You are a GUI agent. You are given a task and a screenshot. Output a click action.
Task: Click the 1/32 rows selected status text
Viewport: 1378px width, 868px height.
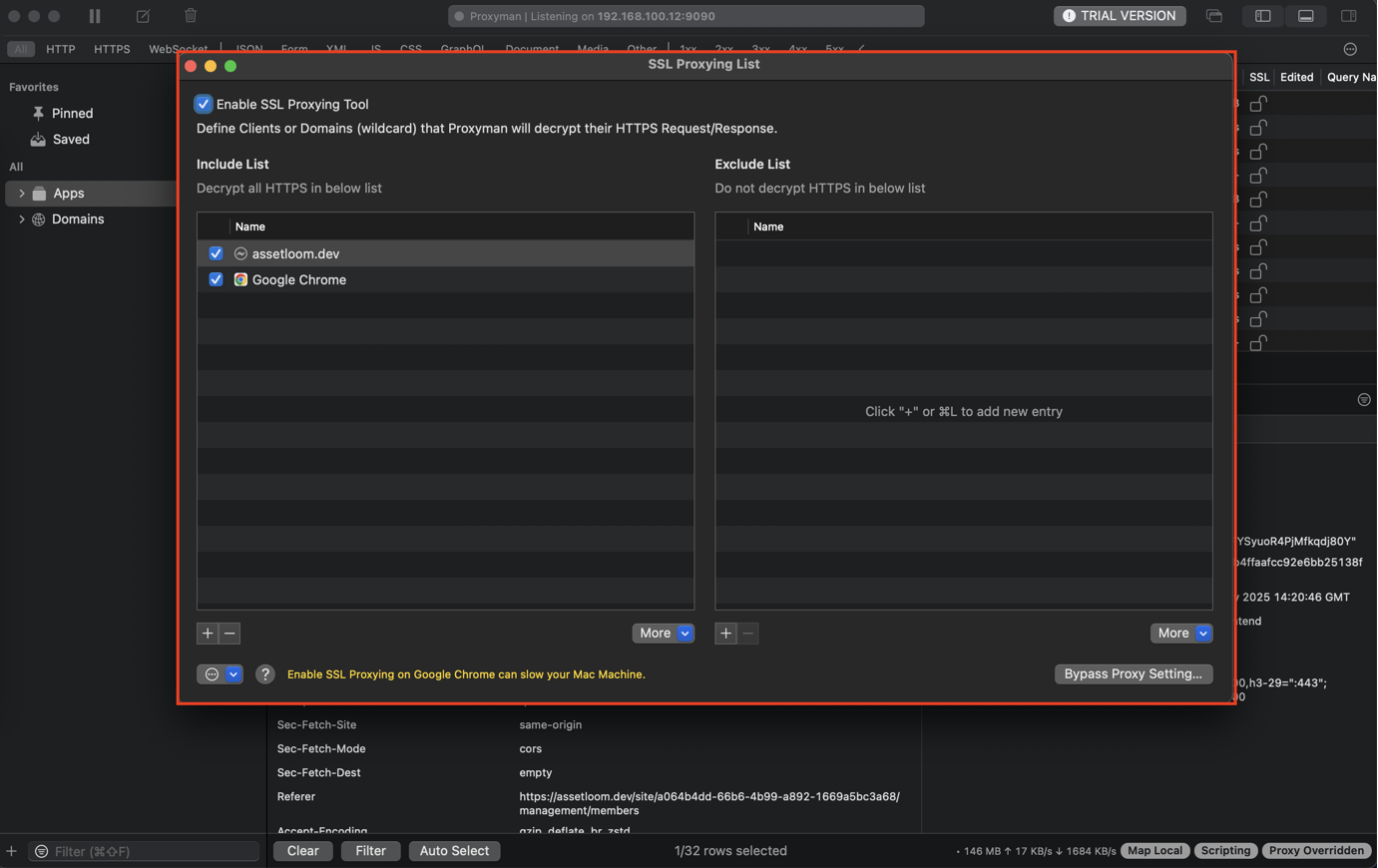click(730, 851)
